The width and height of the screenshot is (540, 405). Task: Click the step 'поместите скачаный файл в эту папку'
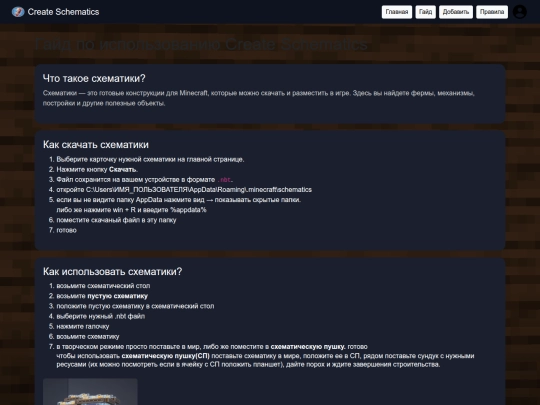pyautogui.click(x=116, y=220)
